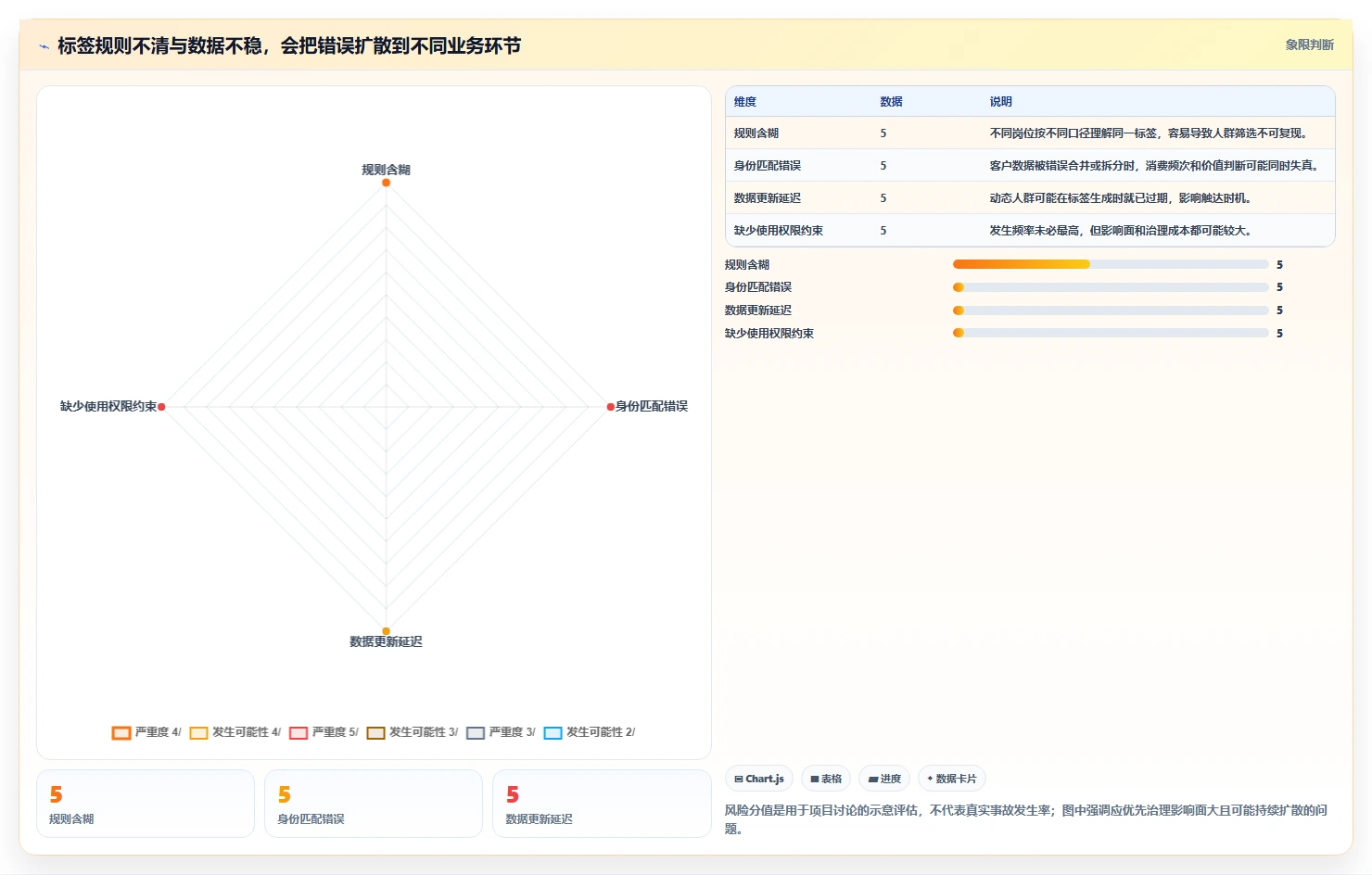Click the blue icon before the page title
Screen dimensions: 1372x875
(44, 46)
